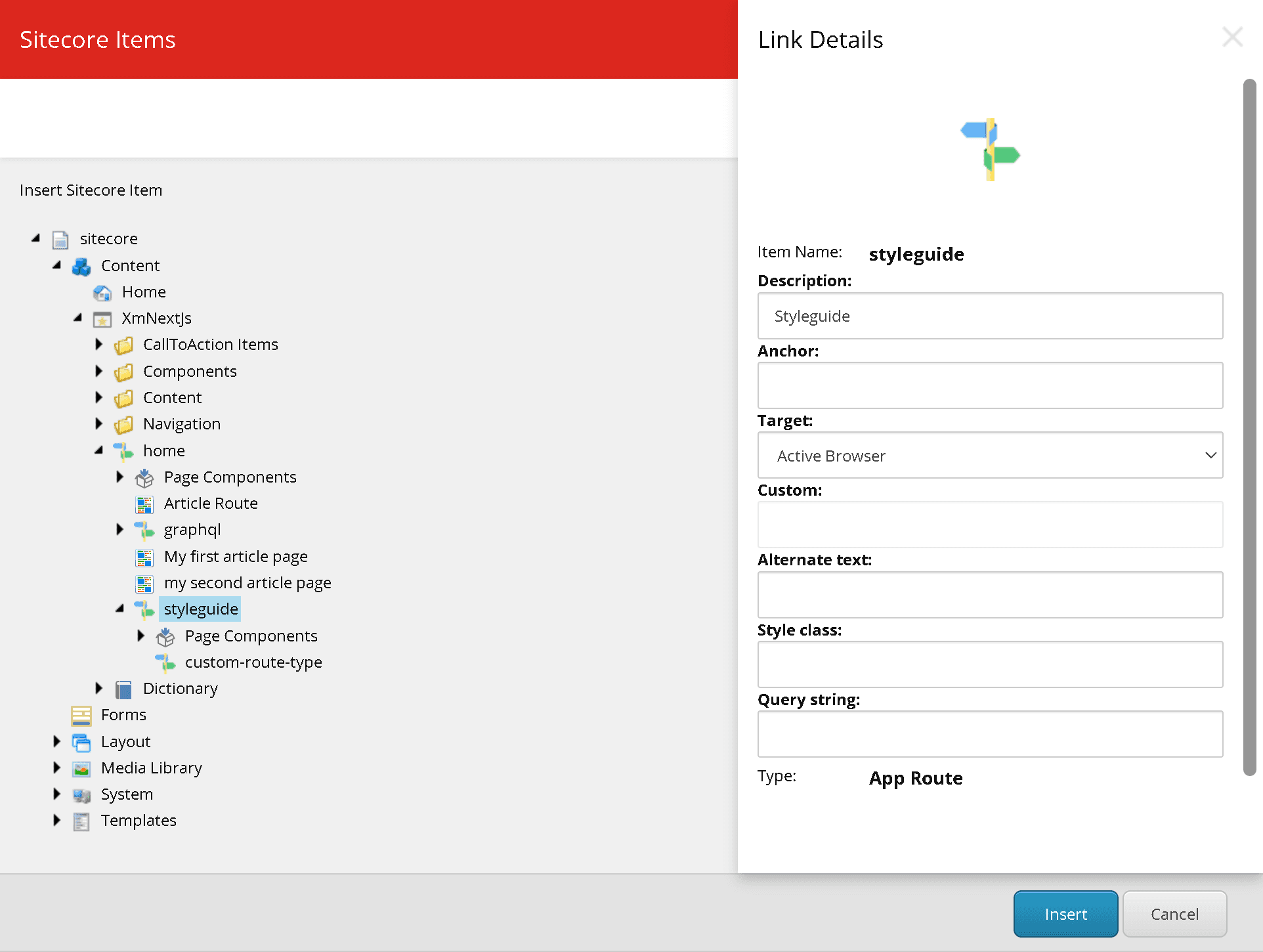Click the Page Components icon under home
The image size is (1263, 952).
(144, 478)
